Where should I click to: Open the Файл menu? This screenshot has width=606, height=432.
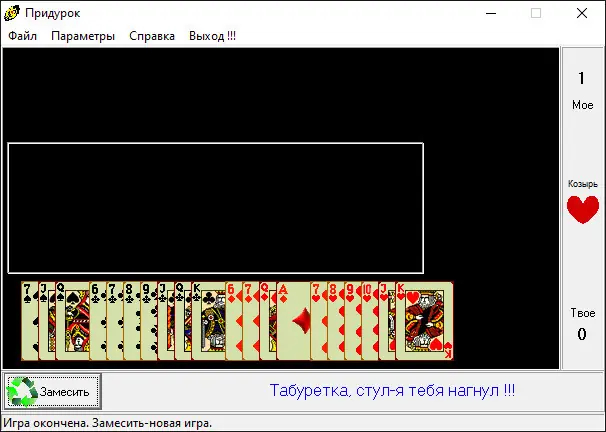point(22,36)
